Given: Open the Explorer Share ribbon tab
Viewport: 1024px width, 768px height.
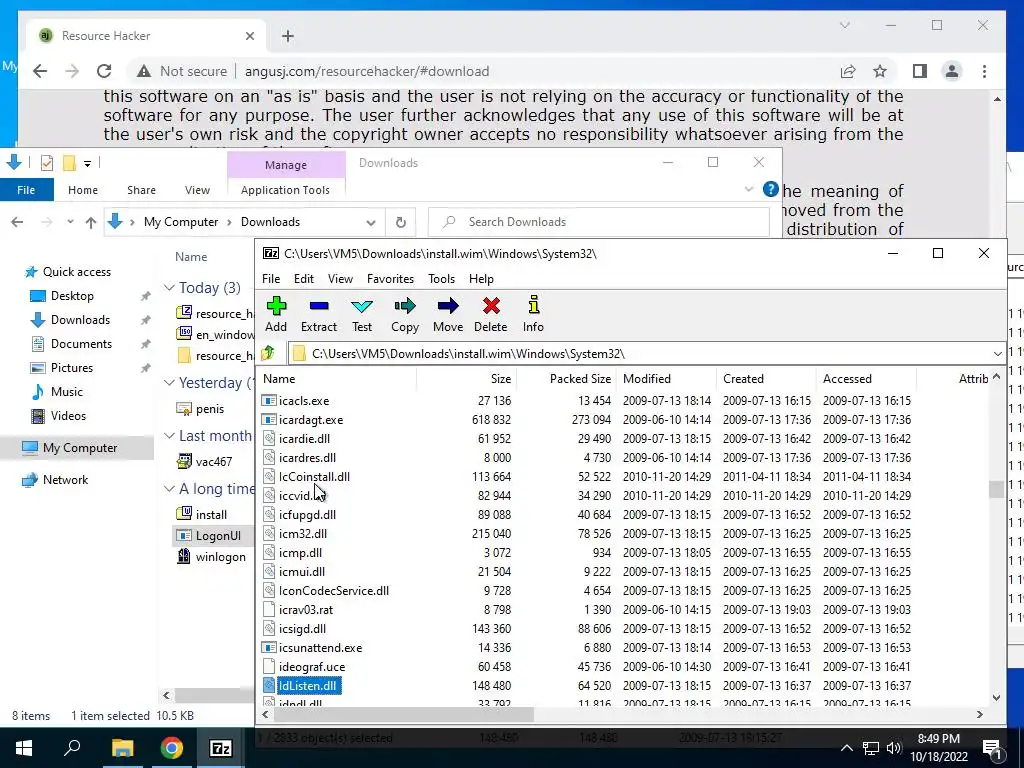Looking at the screenshot, I should click(x=142, y=190).
